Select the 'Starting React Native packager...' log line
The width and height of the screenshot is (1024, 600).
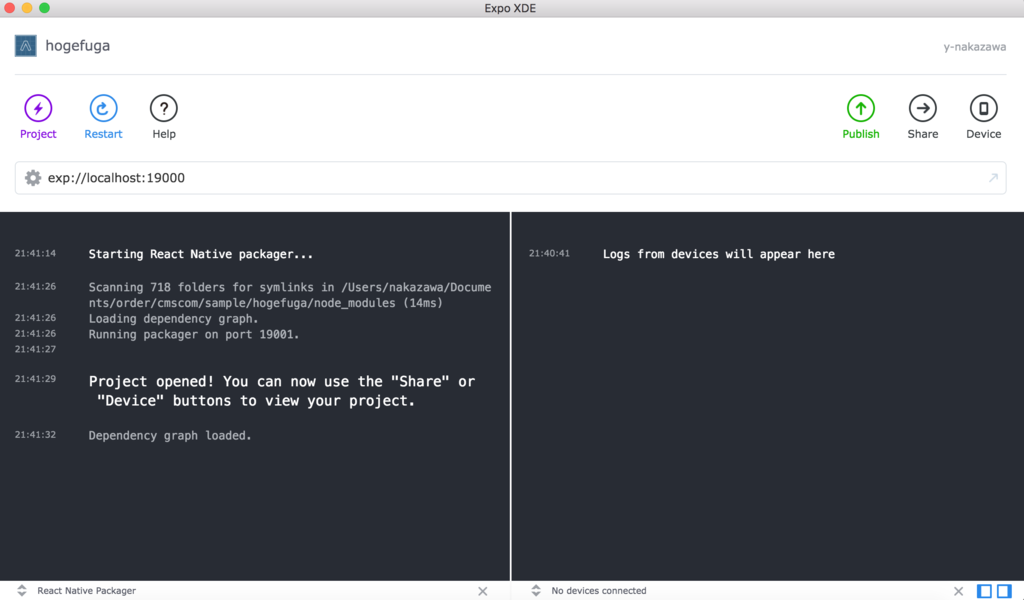200,254
